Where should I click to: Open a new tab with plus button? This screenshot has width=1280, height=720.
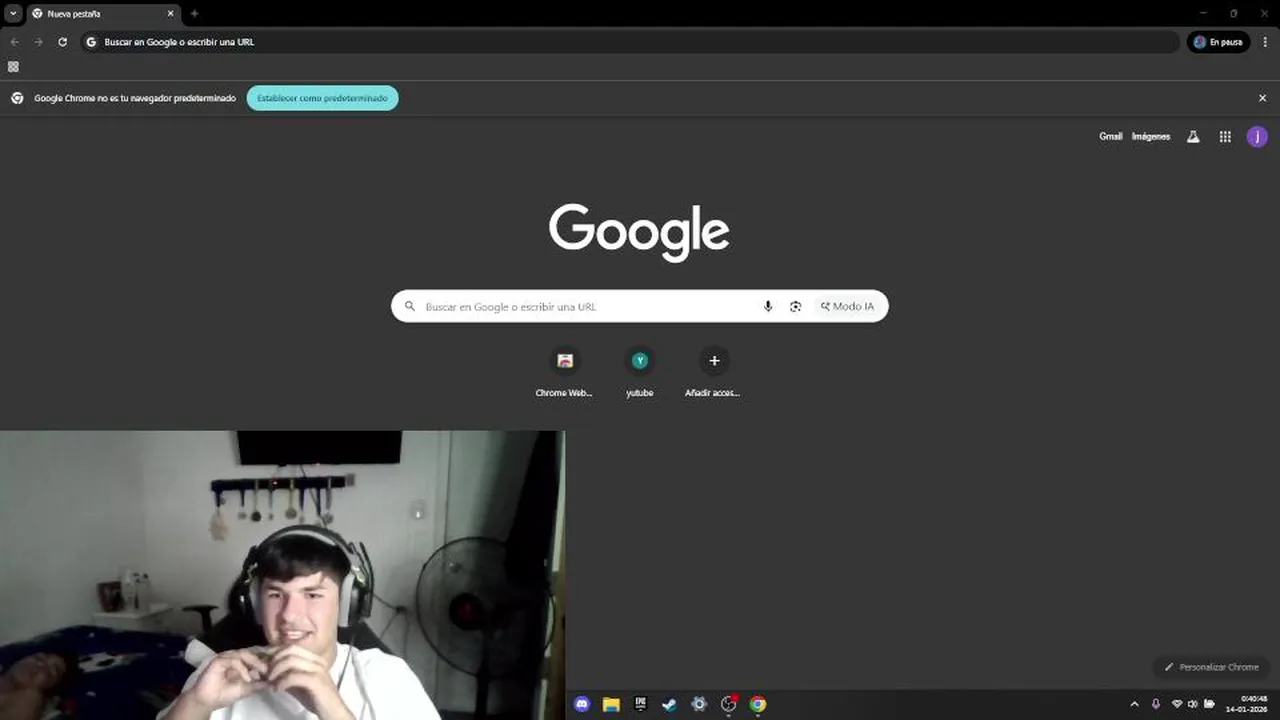[x=194, y=14]
